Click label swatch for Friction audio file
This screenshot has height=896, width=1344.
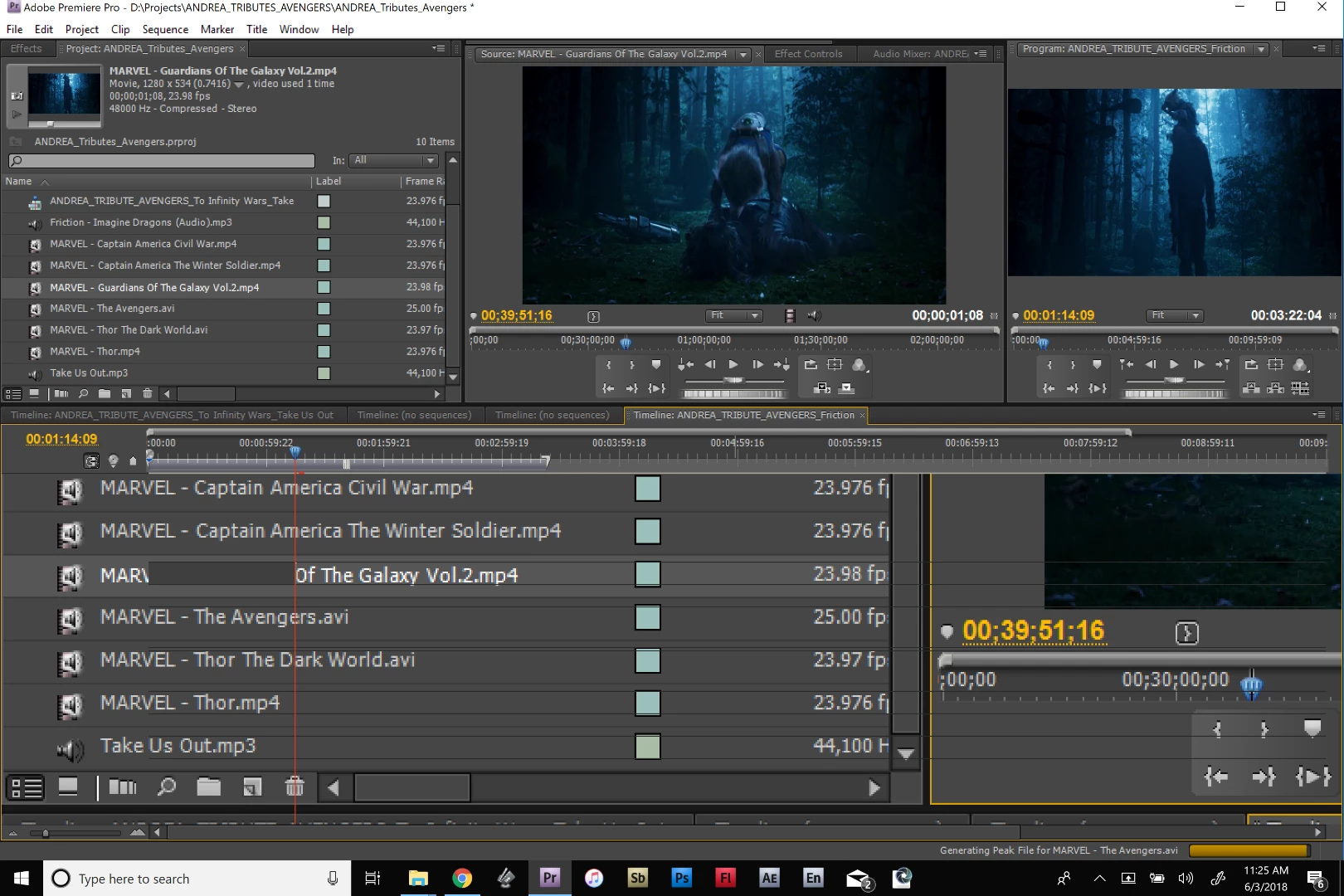[x=324, y=222]
